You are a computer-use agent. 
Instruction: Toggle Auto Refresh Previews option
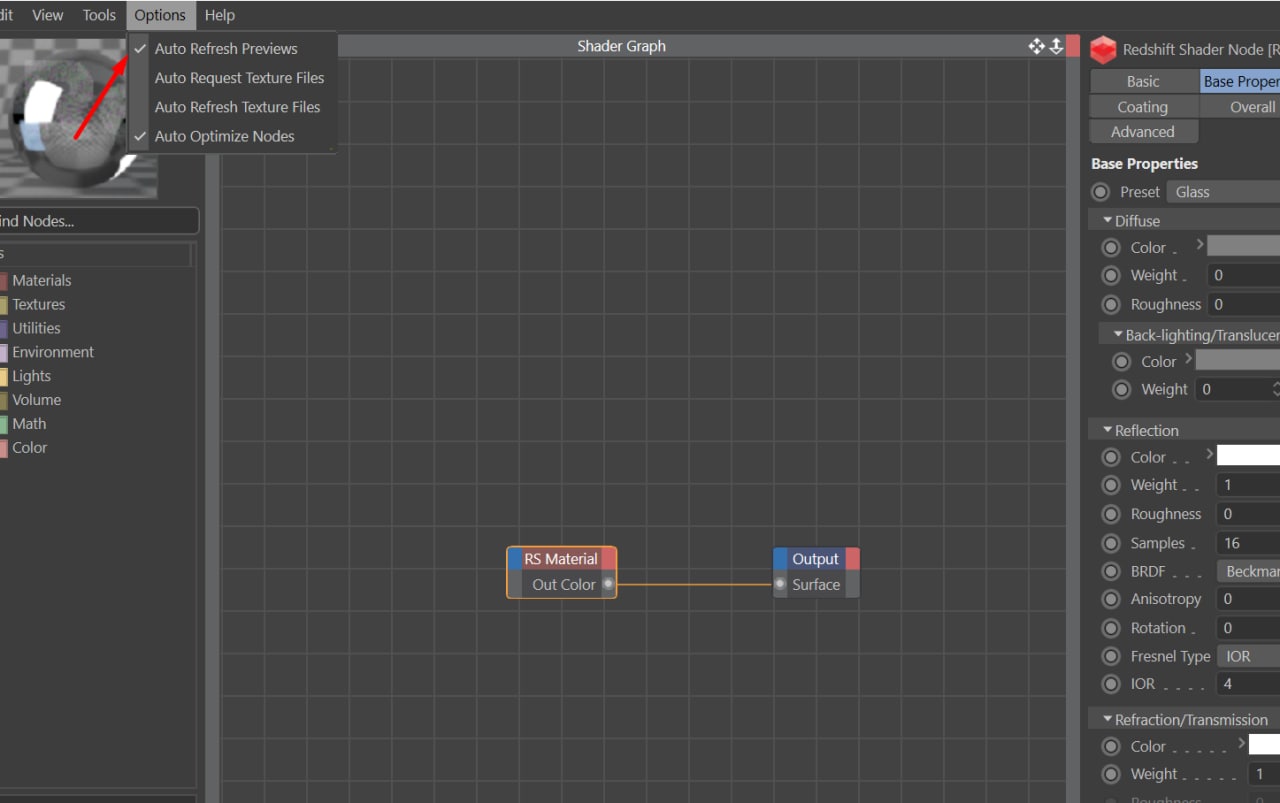click(226, 48)
